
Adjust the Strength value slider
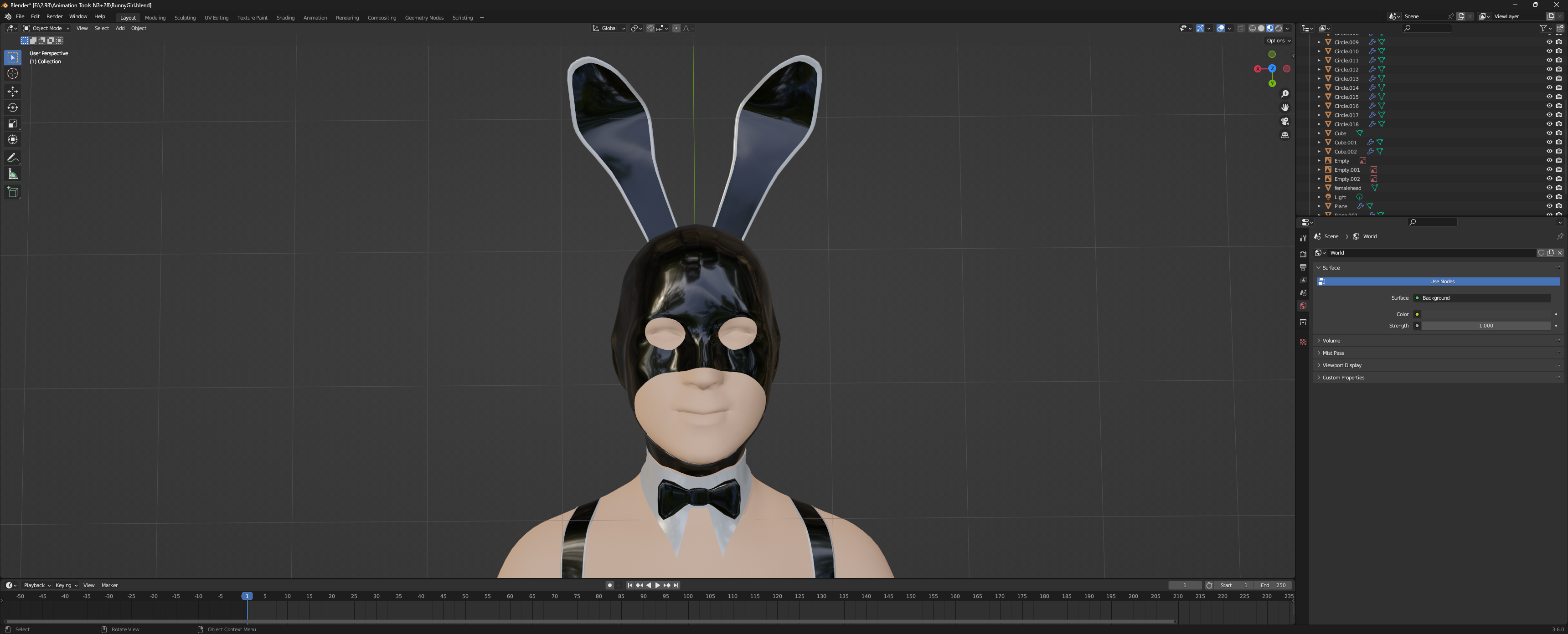point(1486,326)
